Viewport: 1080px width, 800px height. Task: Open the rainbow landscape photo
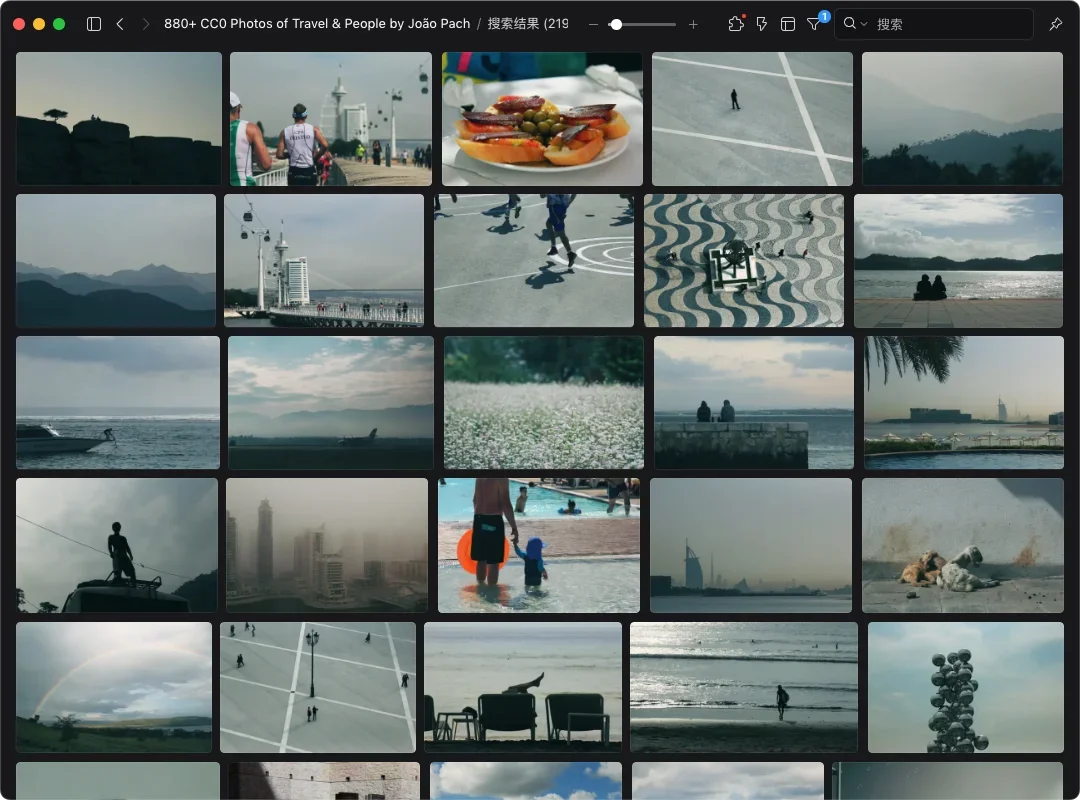pos(114,687)
